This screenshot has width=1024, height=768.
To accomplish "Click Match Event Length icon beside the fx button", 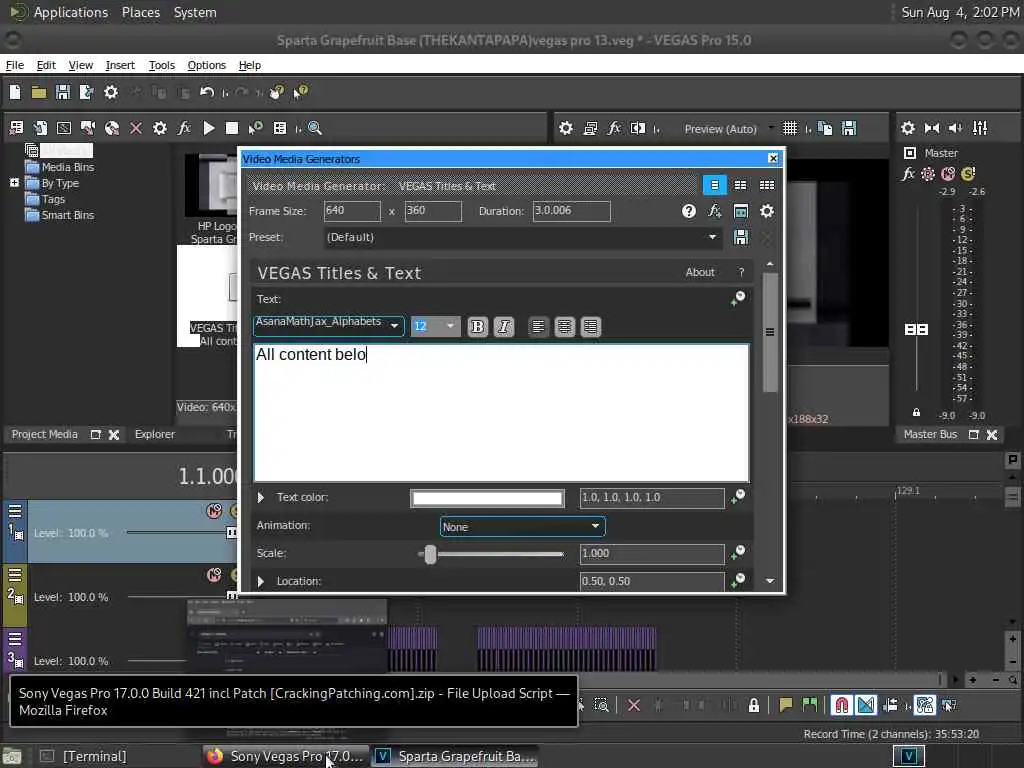I will [x=741, y=211].
